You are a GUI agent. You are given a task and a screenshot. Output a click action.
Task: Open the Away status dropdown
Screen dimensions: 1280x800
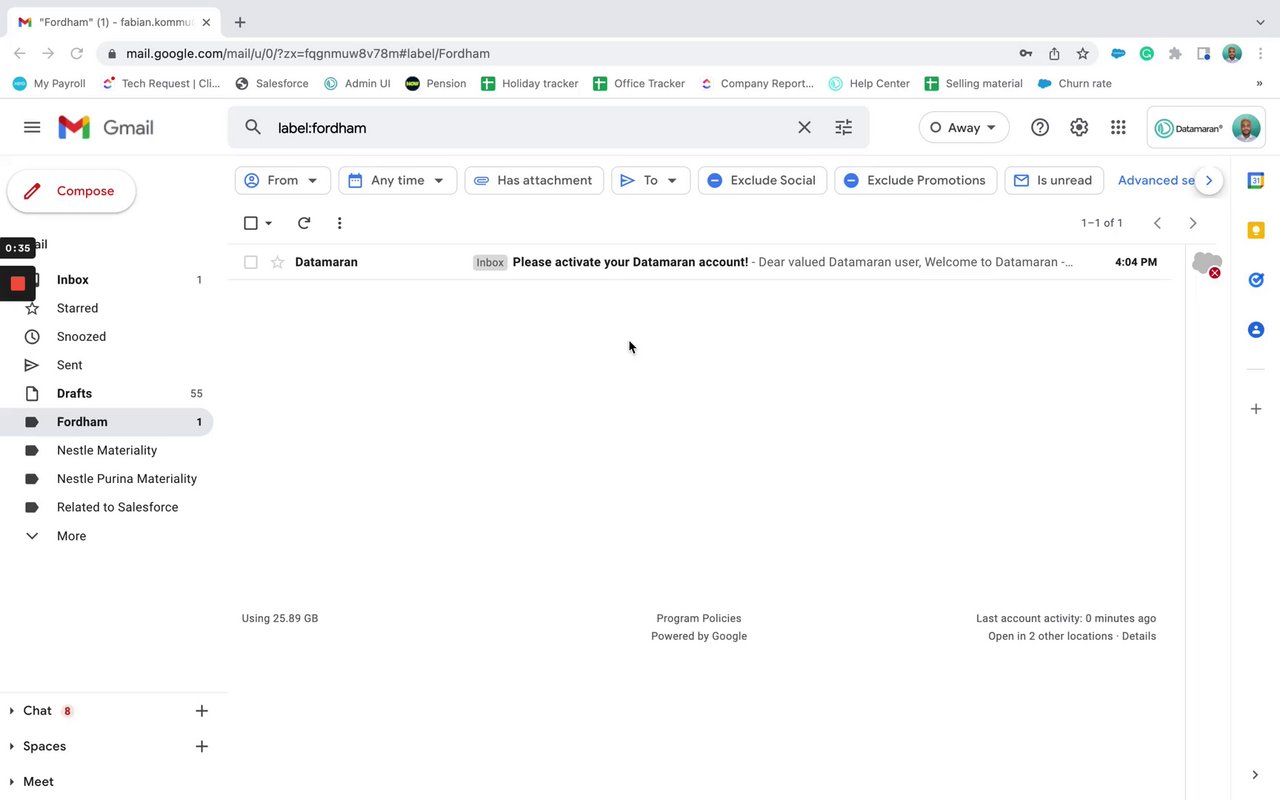[x=964, y=127]
